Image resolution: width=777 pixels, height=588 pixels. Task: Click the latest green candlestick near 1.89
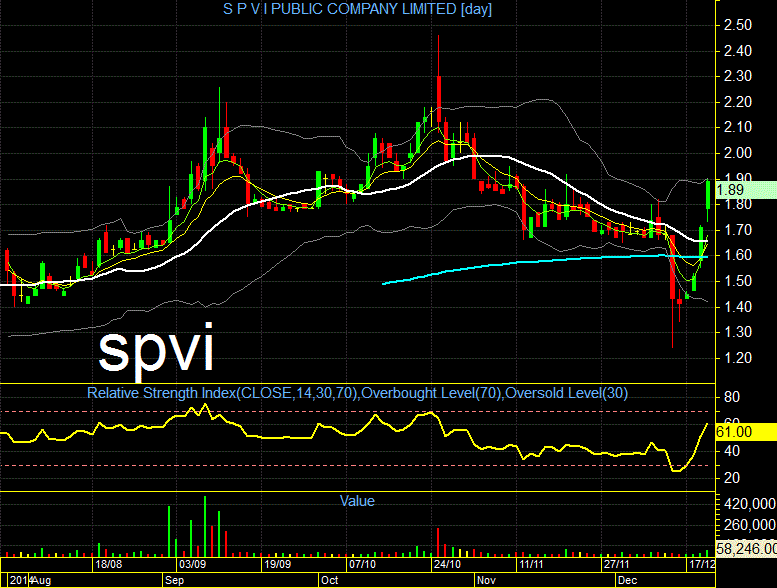(708, 195)
